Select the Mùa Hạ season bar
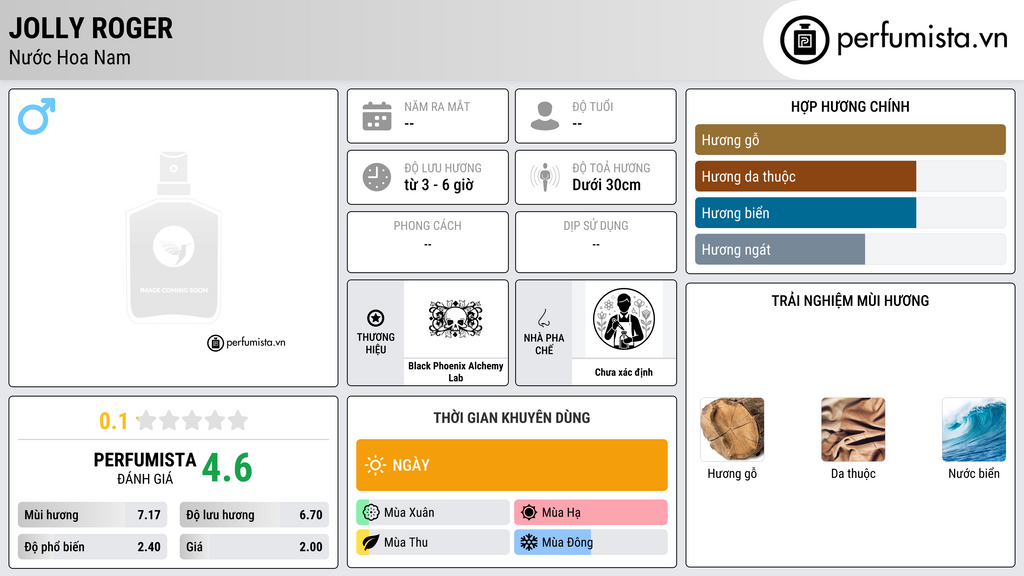 (x=591, y=512)
